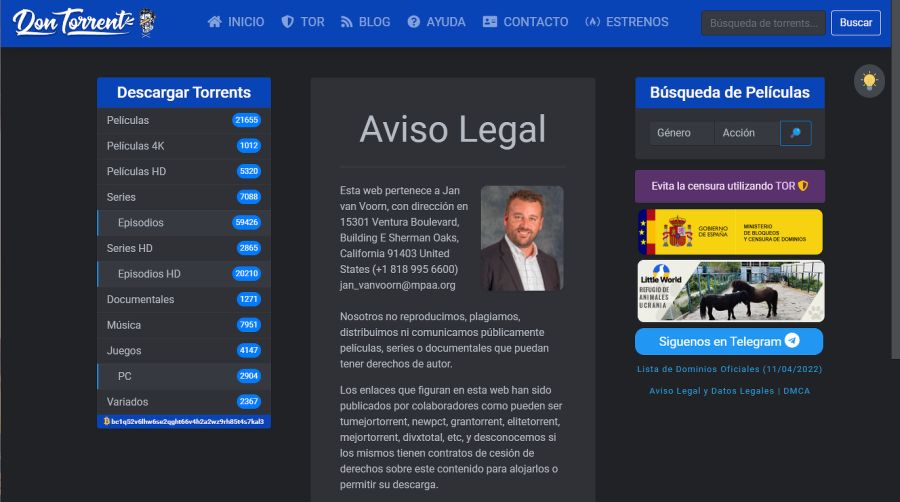The image size is (900, 502).
Task: Click the Little World animal refuge banner
Action: coord(729,291)
